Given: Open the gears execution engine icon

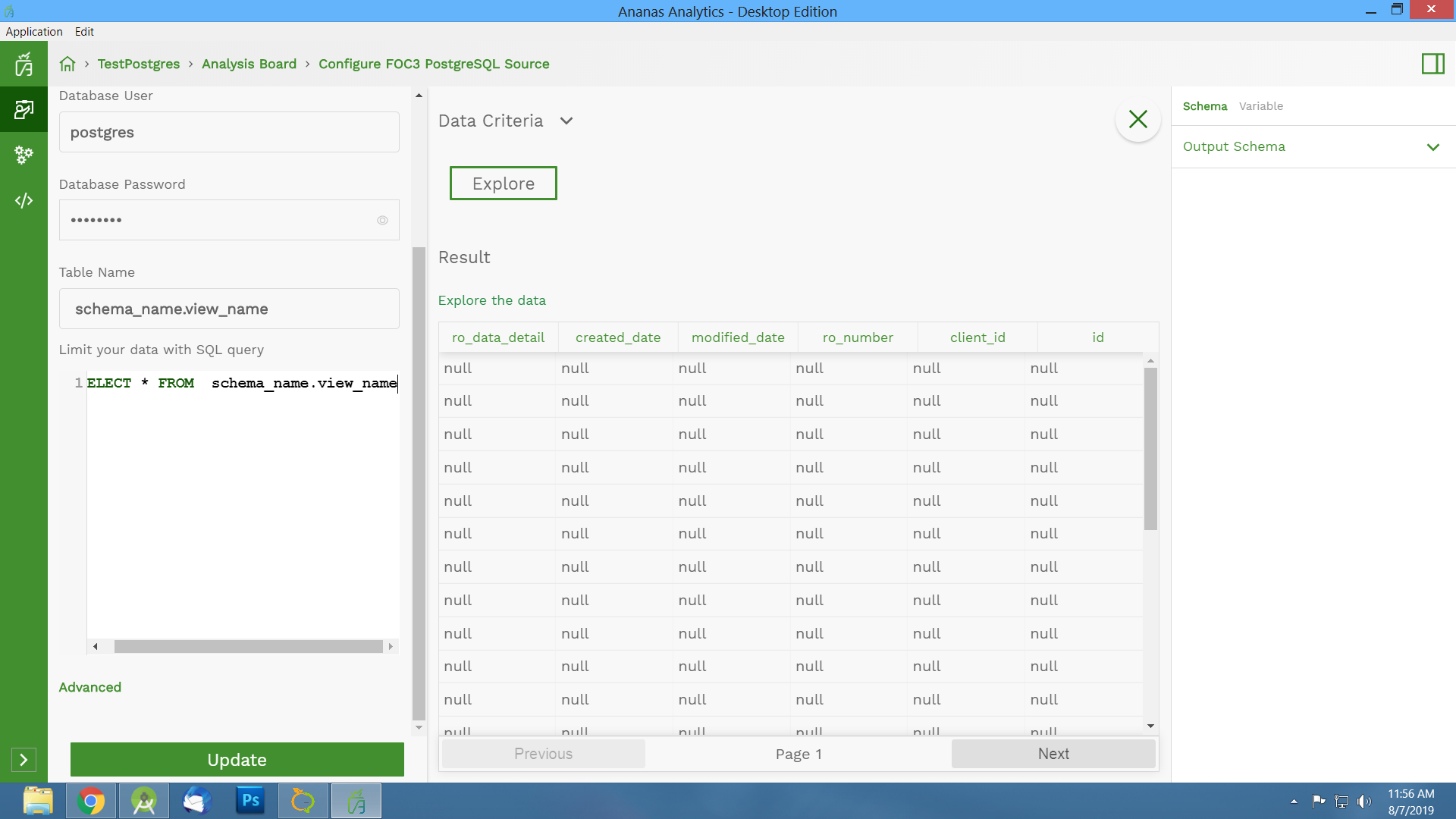Looking at the screenshot, I should tap(24, 155).
